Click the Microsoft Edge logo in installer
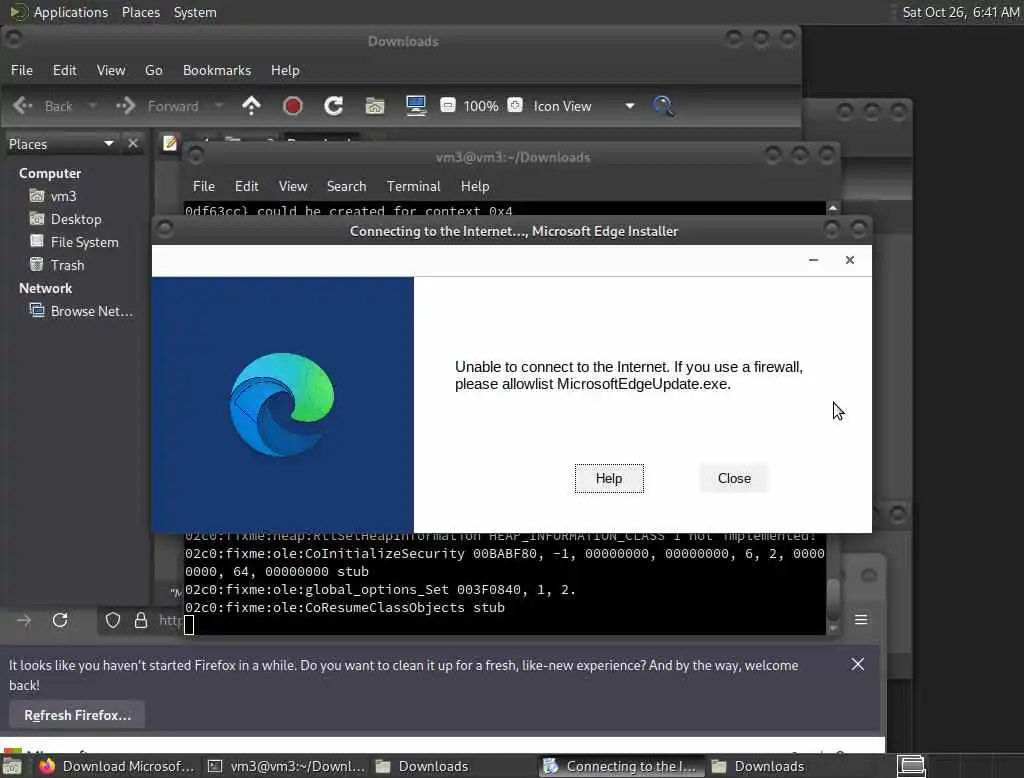Viewport: 1024px width, 778px height. [282, 405]
